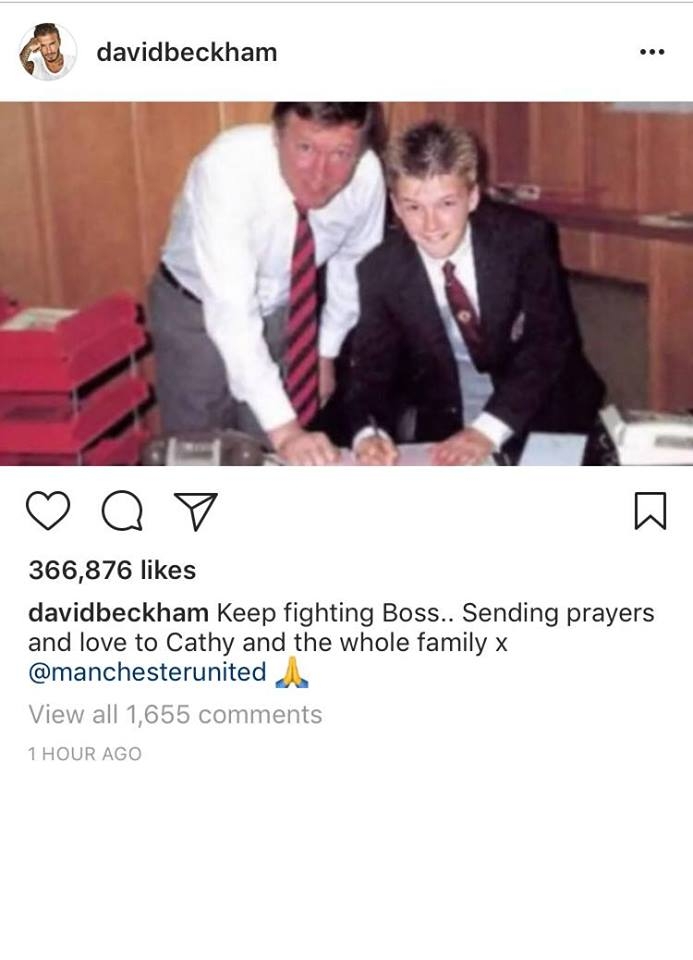Tap the 1 HOUR AGO timestamp
693x960 pixels.
tap(84, 754)
